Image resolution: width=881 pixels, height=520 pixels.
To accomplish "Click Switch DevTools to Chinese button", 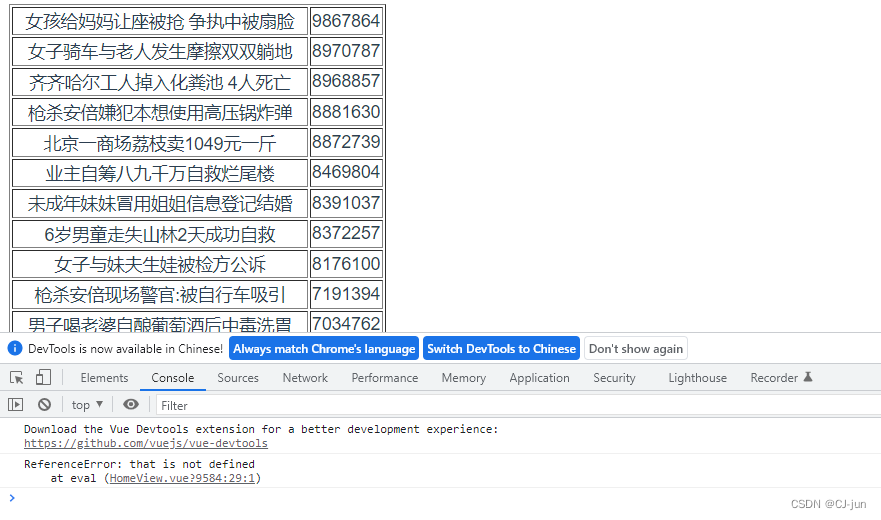I will click(x=501, y=349).
